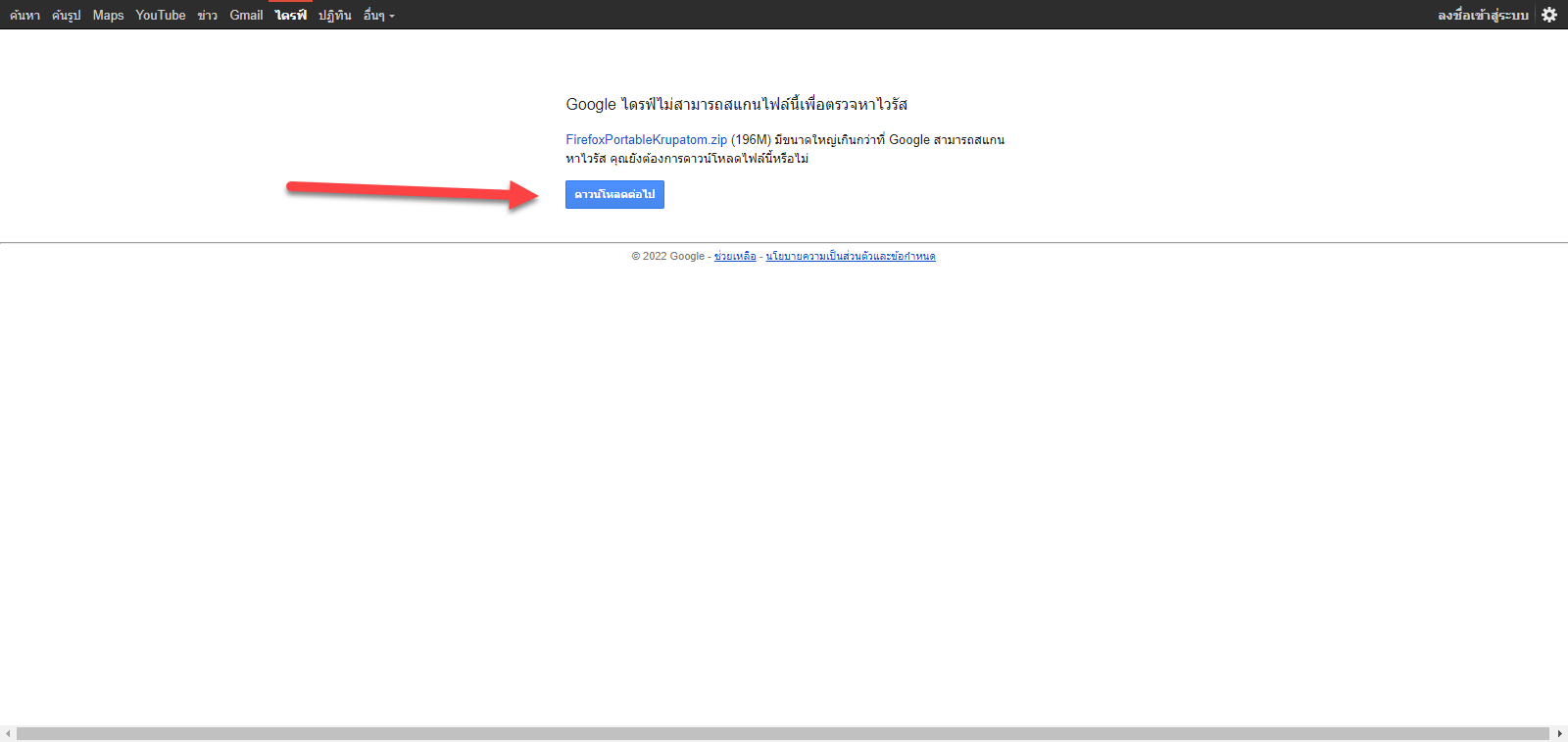Expand the อื่นๆ (More) dropdown
This screenshot has width=1568, height=742.
tap(378, 16)
